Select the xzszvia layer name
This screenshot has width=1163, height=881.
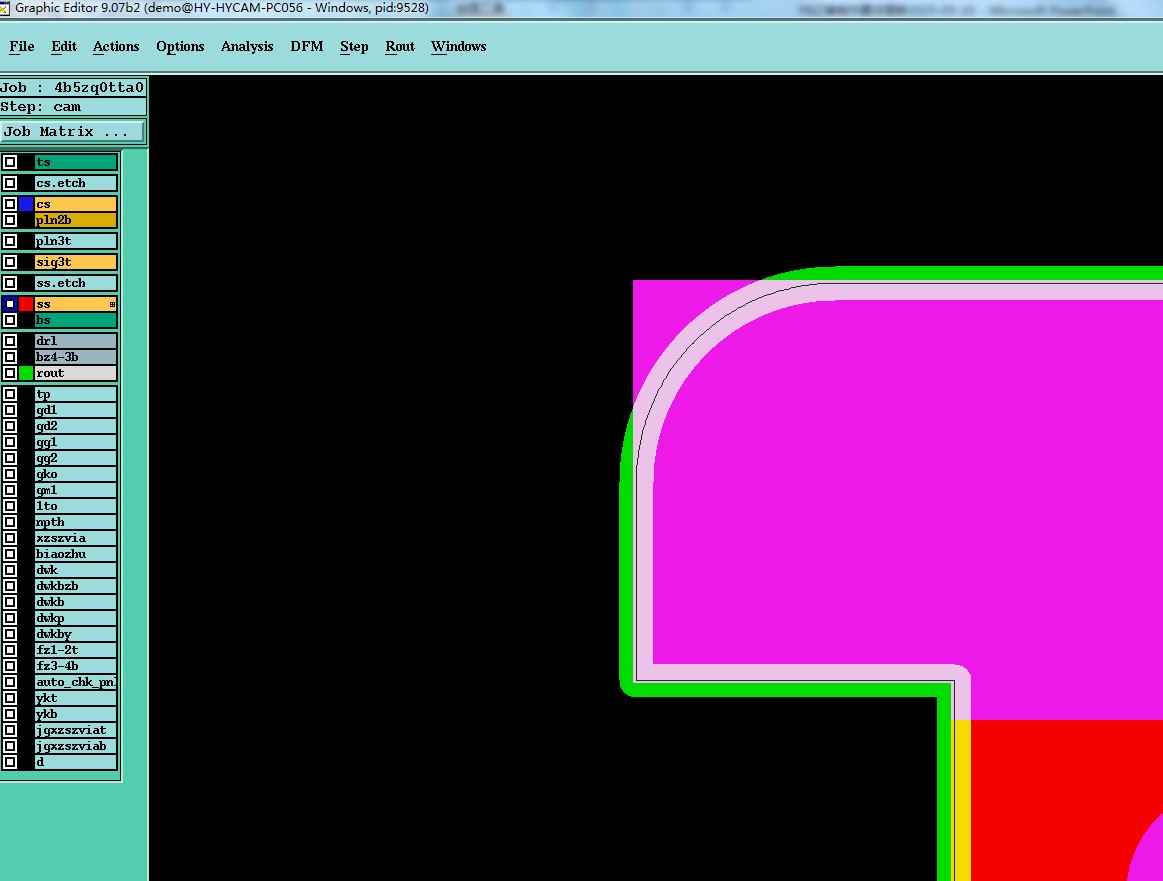point(76,538)
